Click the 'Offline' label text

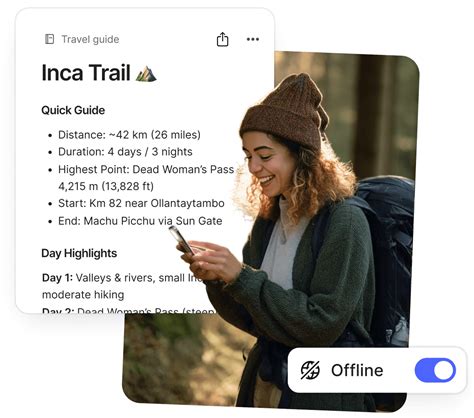click(357, 370)
